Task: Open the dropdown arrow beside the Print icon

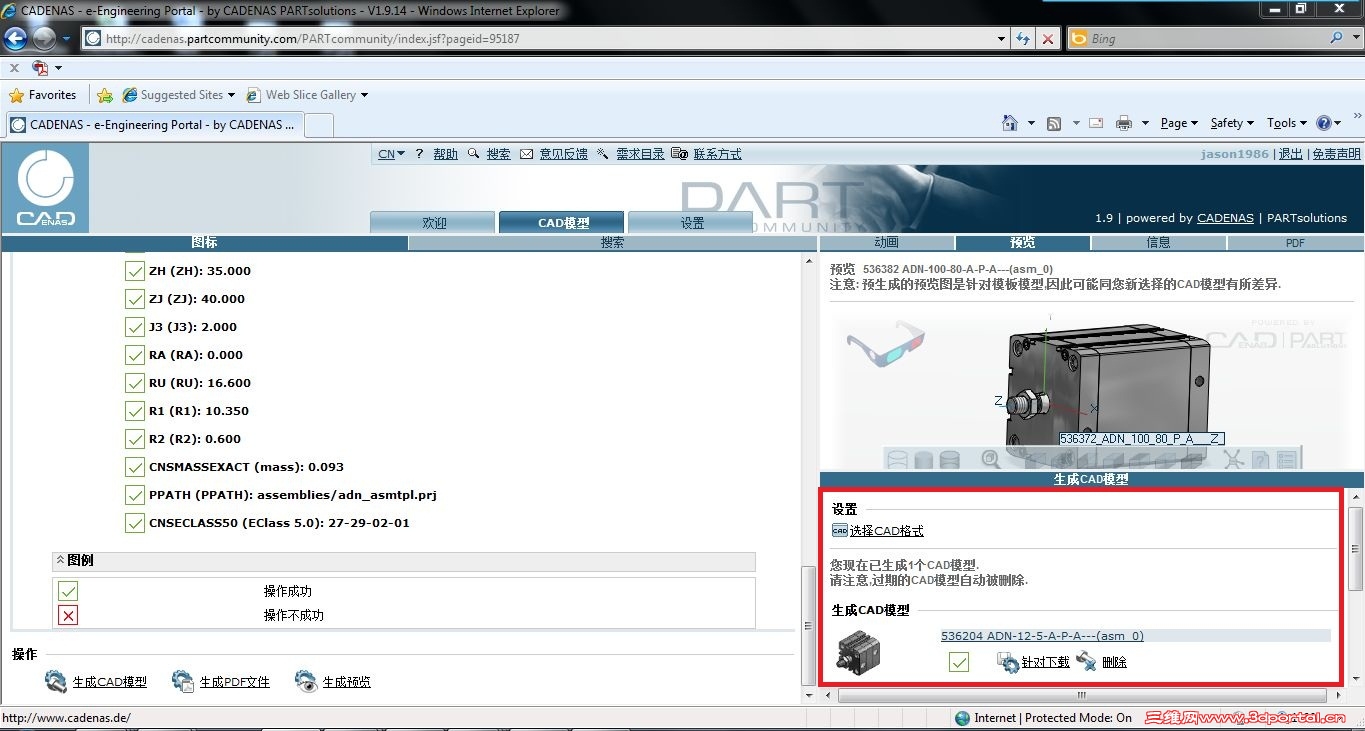Action: 1145,123
